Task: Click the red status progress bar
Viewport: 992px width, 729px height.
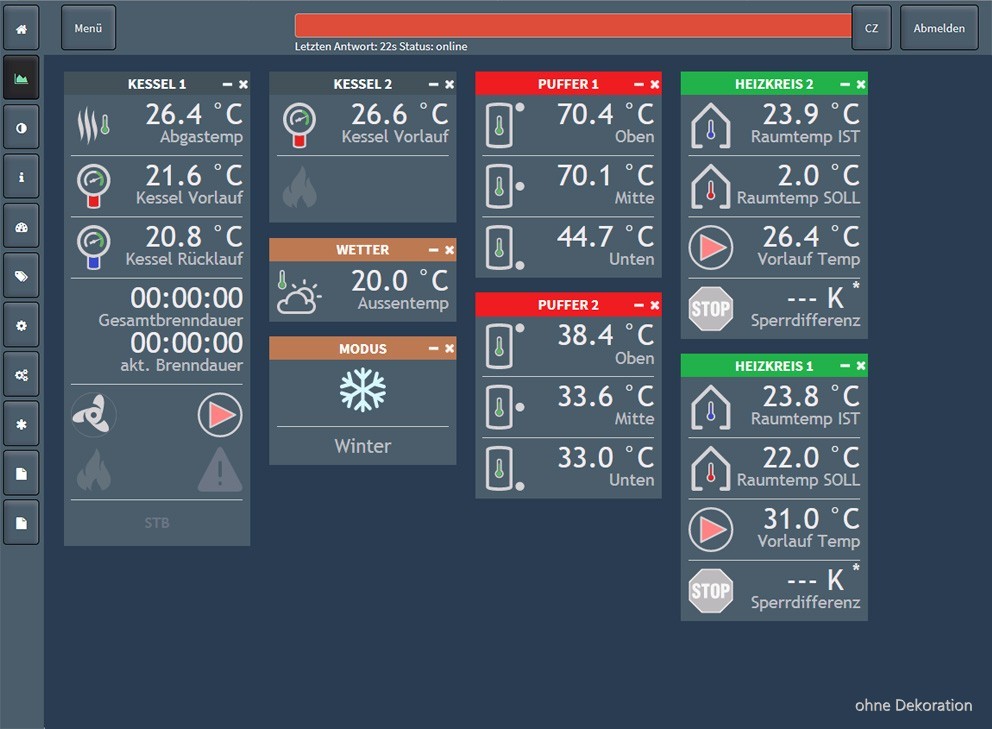Action: pos(573,25)
